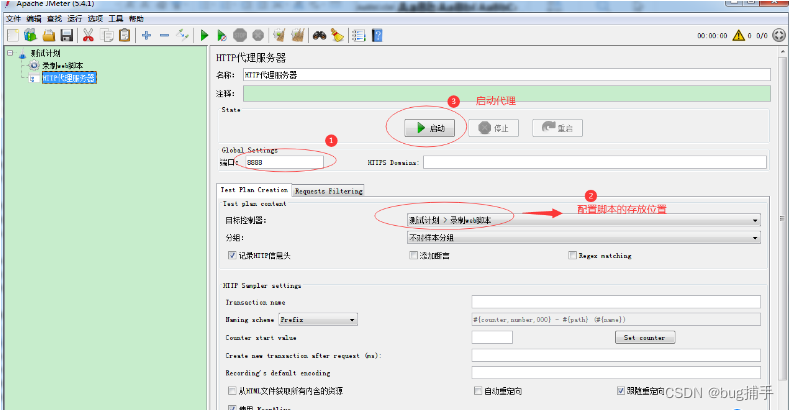Click the Open file folder icon
The height and width of the screenshot is (410, 789).
click(x=49, y=35)
